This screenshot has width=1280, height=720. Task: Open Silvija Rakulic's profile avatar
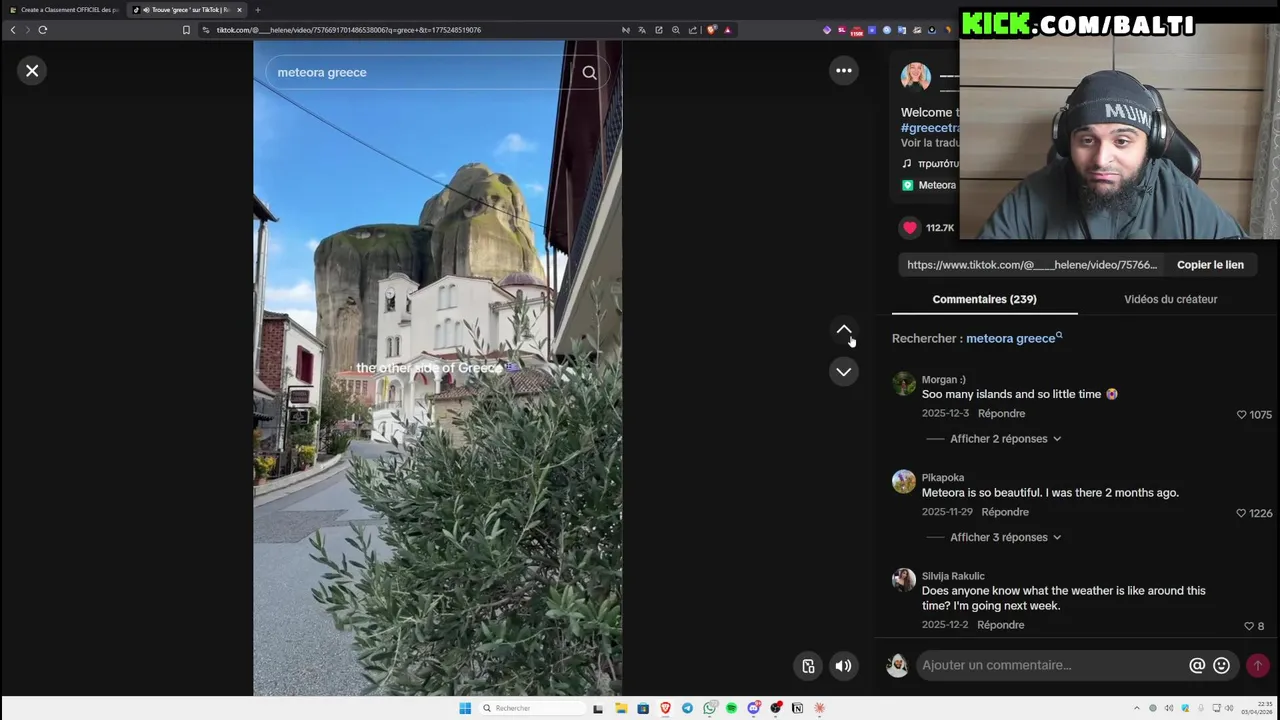pyautogui.click(x=904, y=580)
